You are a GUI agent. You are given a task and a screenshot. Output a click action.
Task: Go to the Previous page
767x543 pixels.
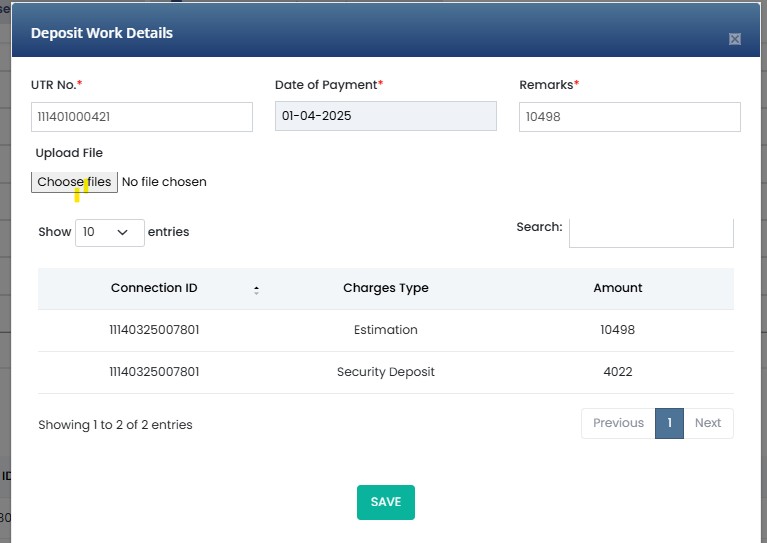[618, 423]
